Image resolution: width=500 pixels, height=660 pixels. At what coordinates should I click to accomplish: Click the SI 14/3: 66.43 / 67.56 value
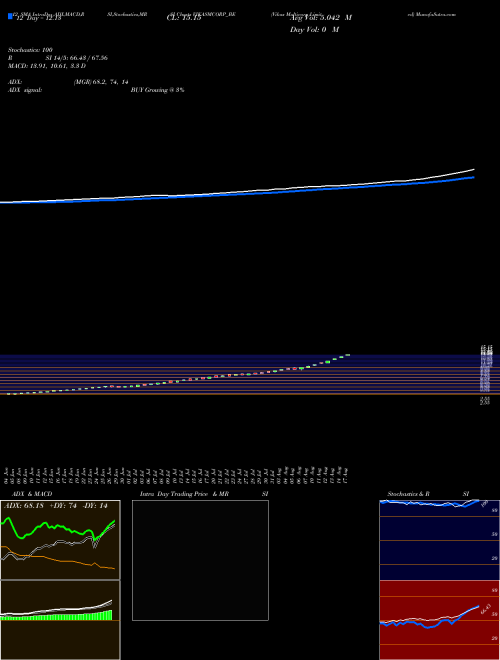tap(77, 58)
